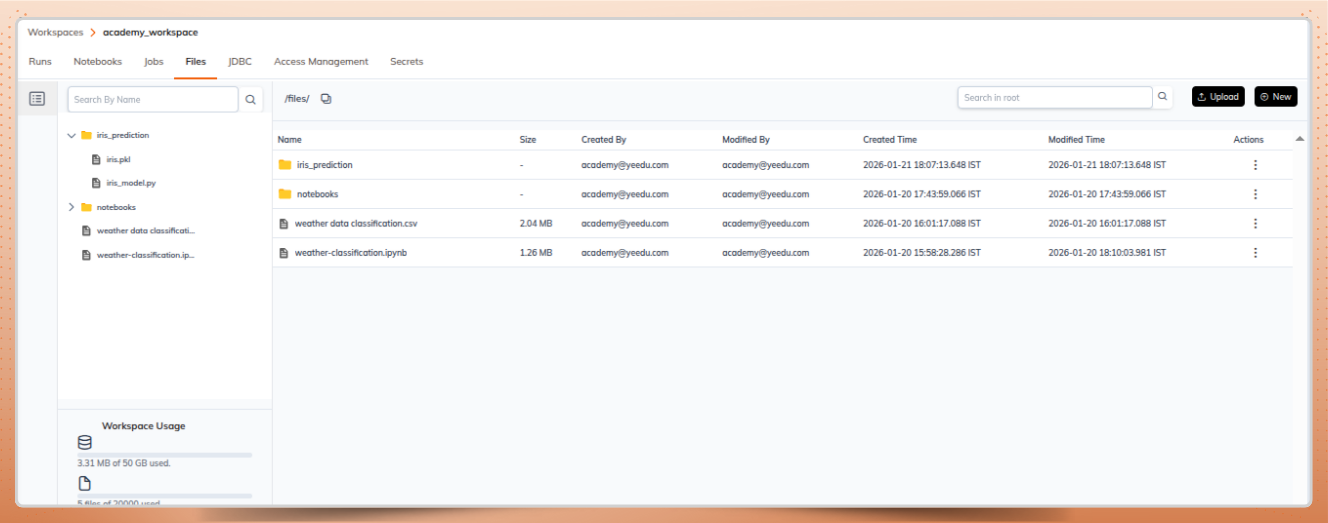Open actions menu for weather-classification.ipynb row
The height and width of the screenshot is (523, 1328).
pyautogui.click(x=1255, y=253)
